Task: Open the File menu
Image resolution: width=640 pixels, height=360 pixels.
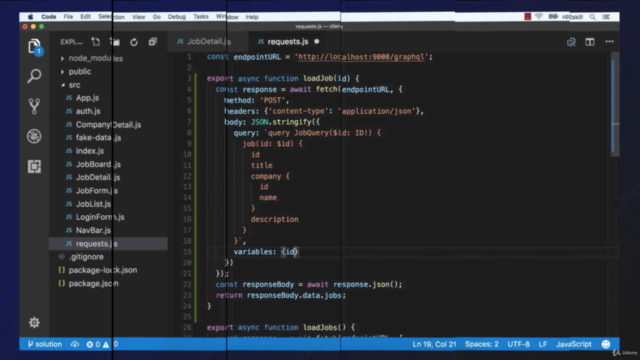Action: [68, 17]
